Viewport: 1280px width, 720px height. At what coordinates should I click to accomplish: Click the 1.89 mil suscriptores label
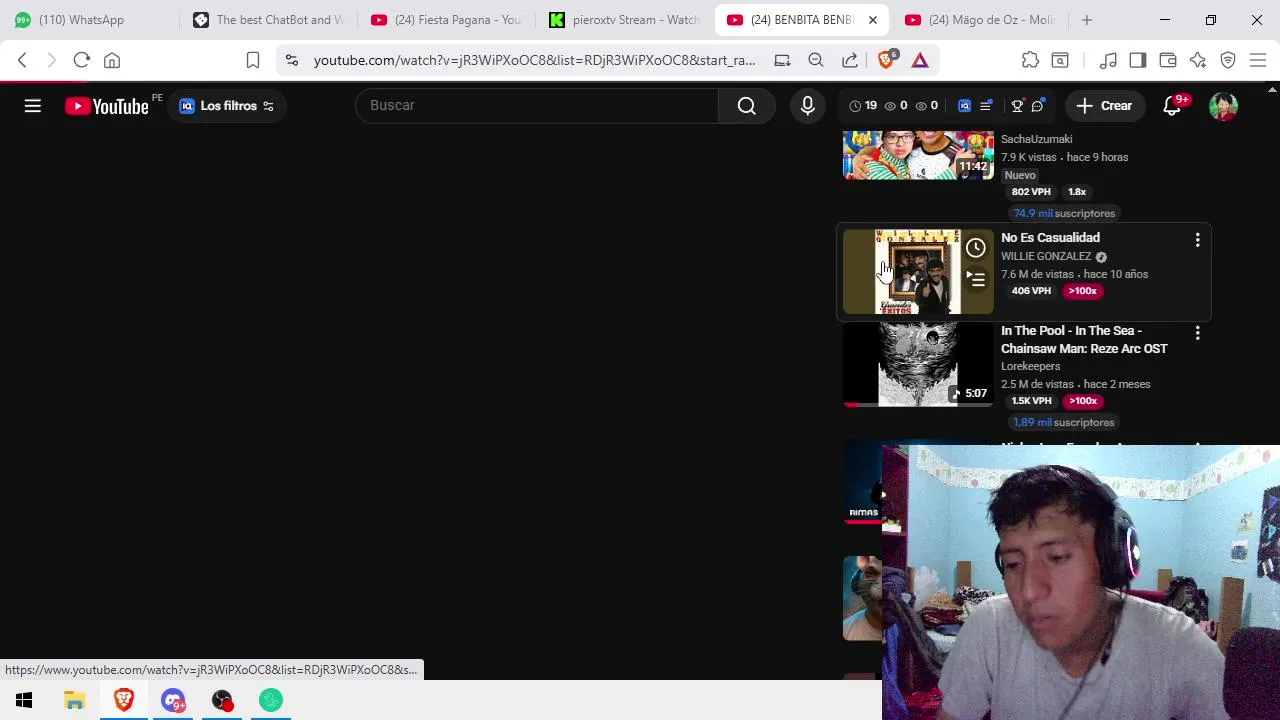[1064, 422]
